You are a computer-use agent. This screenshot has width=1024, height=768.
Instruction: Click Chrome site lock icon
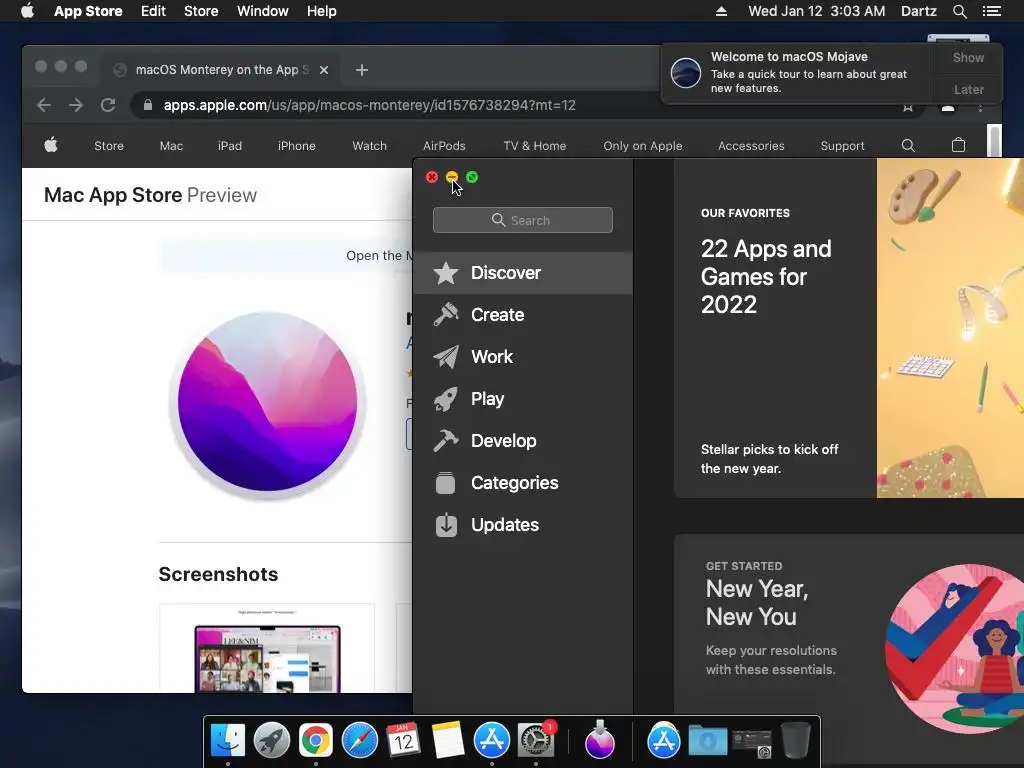pos(148,105)
